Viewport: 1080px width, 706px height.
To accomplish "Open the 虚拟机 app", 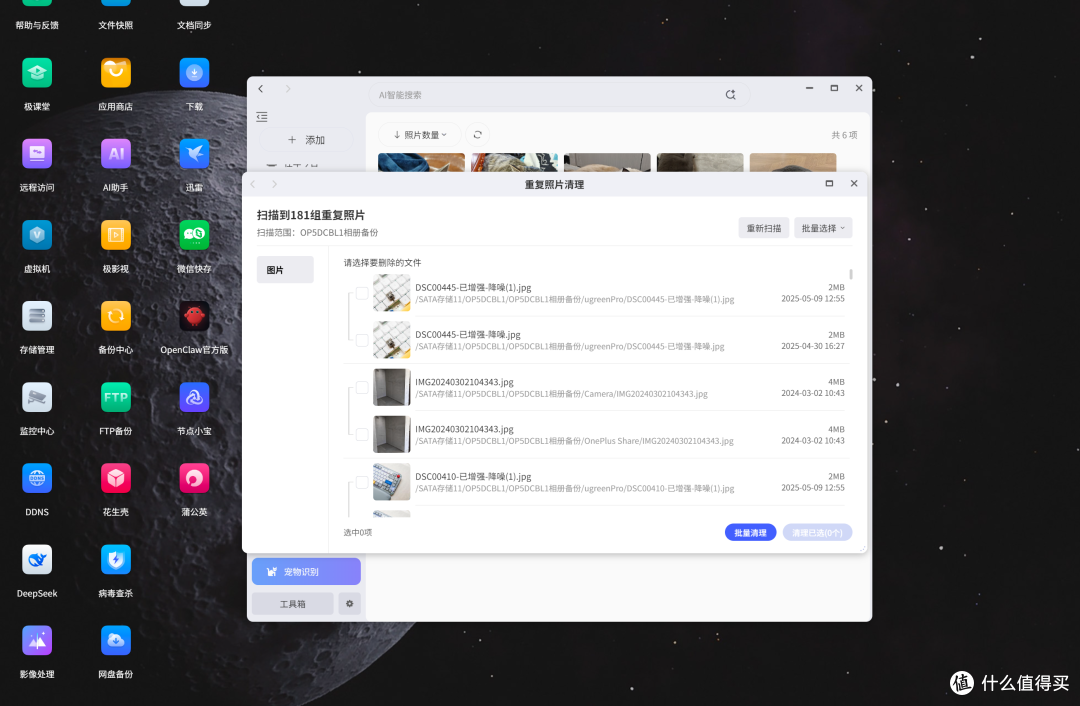I will coord(37,236).
